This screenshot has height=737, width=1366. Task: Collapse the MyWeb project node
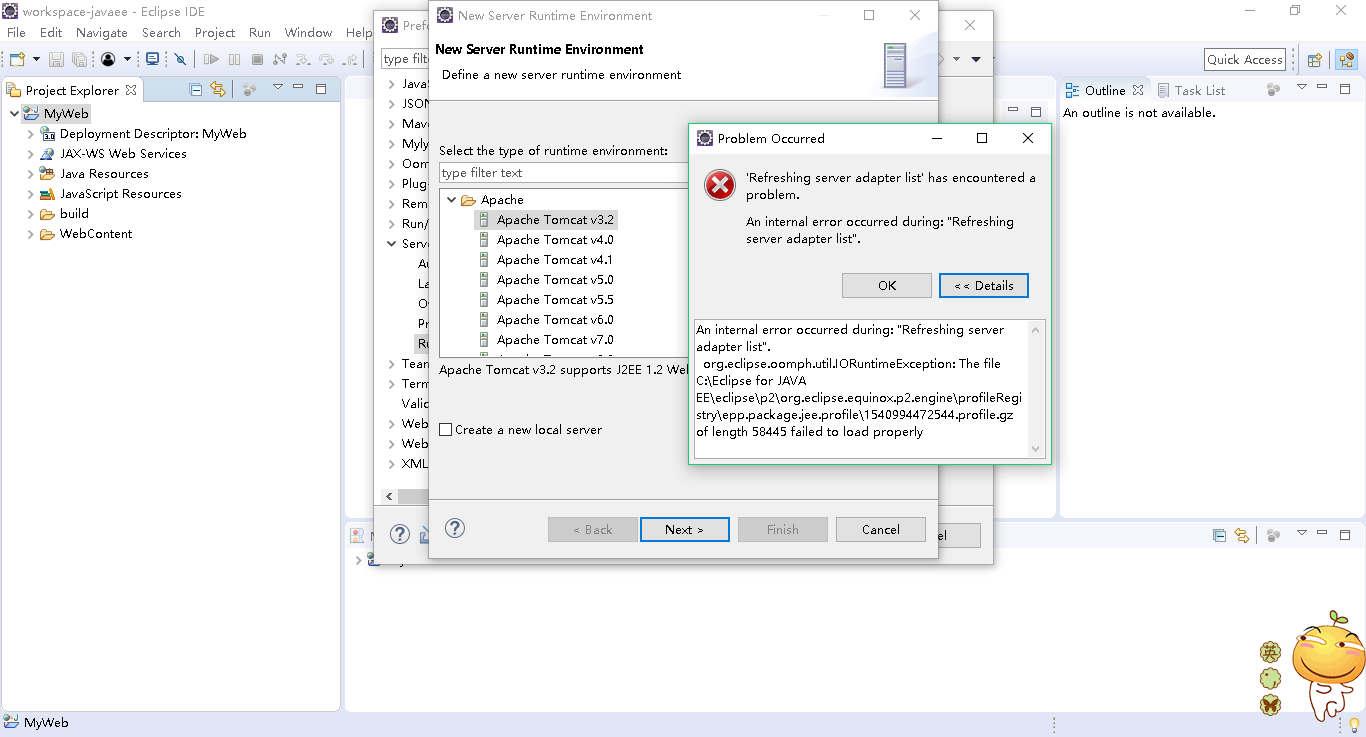[14, 113]
